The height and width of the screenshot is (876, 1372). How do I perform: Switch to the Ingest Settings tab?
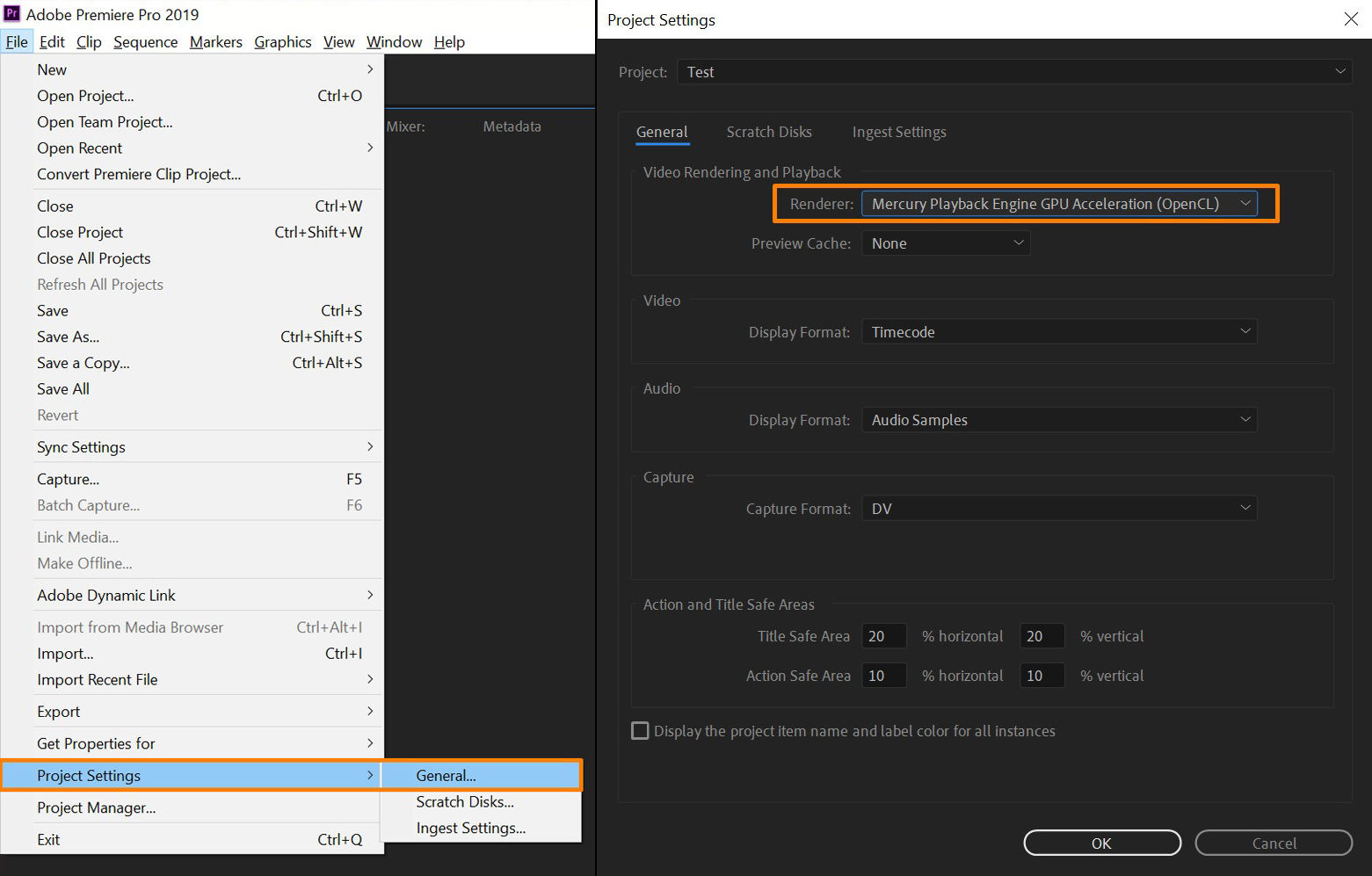coord(899,132)
